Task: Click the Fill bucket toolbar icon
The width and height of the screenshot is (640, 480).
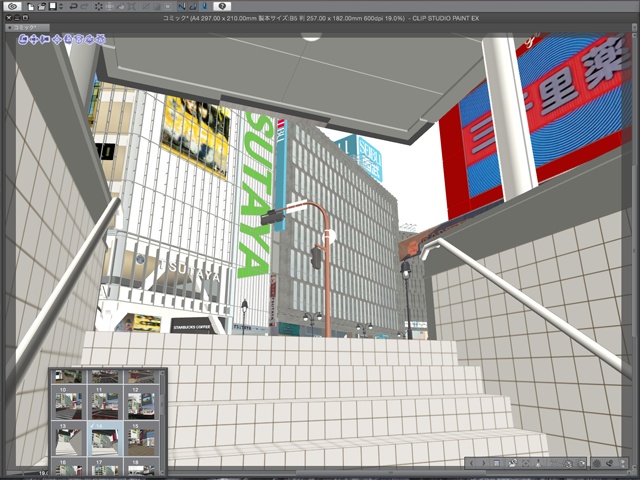Action: coord(120,6)
